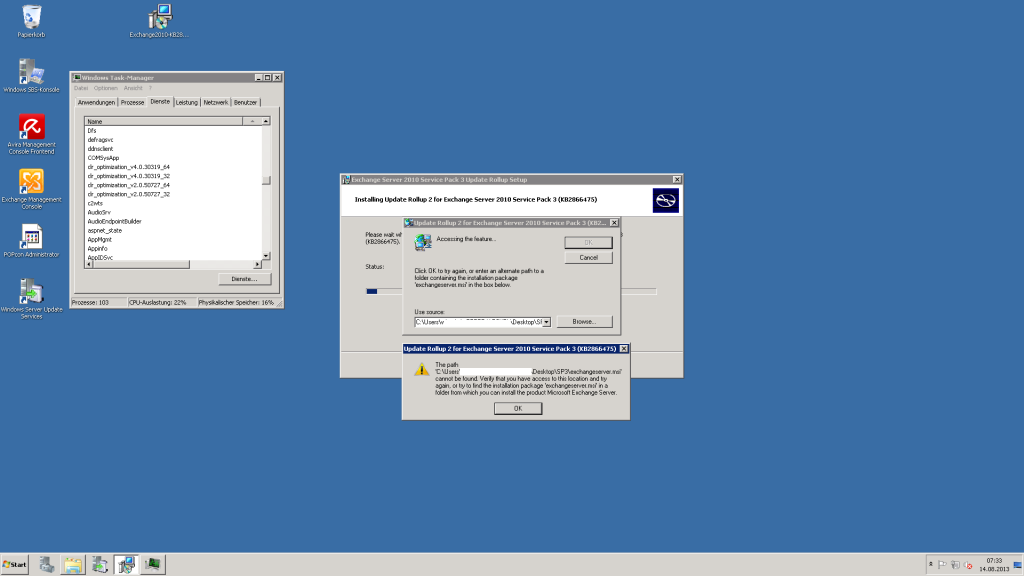
Task: Click the services list scroll-up arrow
Action: pos(266,121)
